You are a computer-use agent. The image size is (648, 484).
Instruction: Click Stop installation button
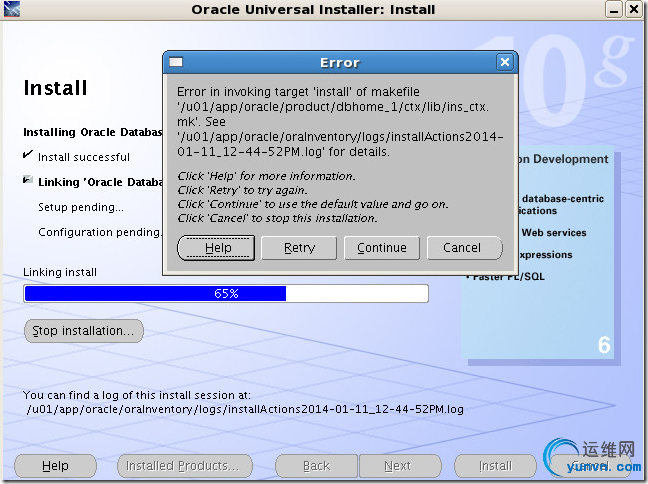(x=83, y=331)
